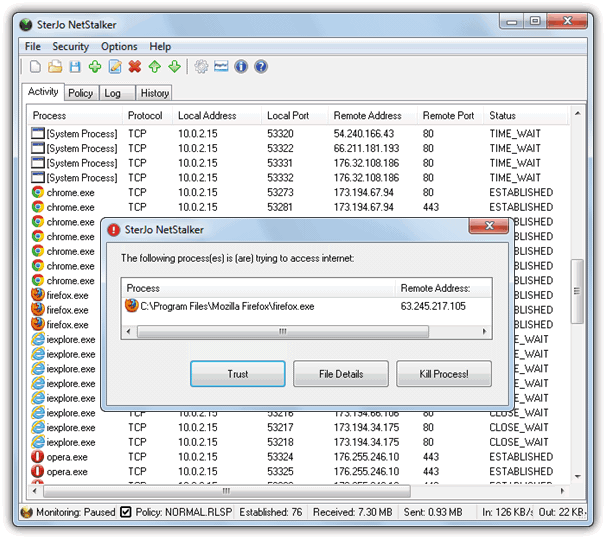Open help question mark icon
606x538 pixels.
(x=261, y=66)
